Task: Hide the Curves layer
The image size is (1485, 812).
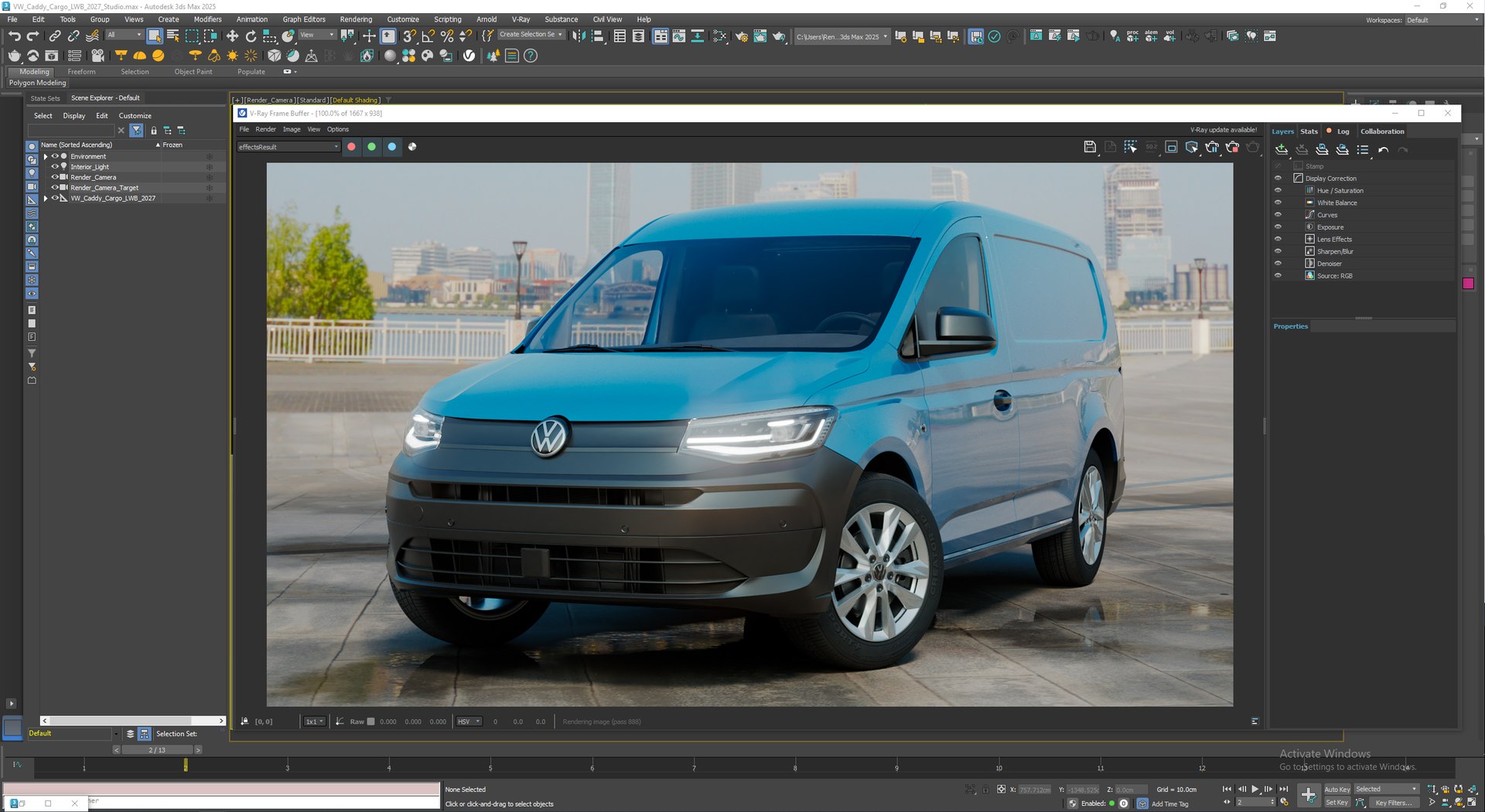Action: click(x=1278, y=215)
